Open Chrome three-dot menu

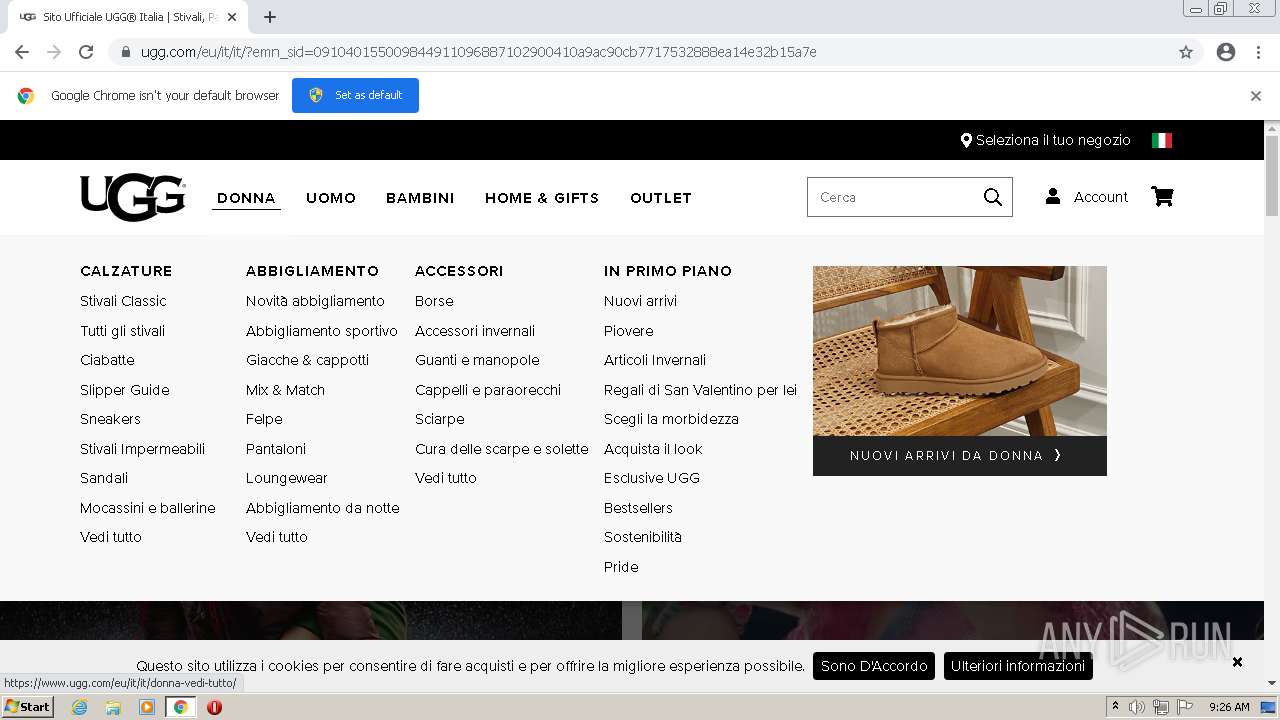pyautogui.click(x=1258, y=52)
